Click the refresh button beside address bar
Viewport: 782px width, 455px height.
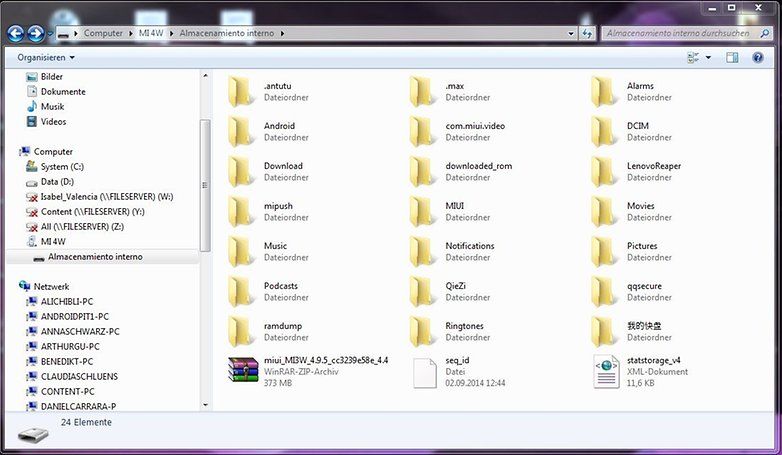587,33
